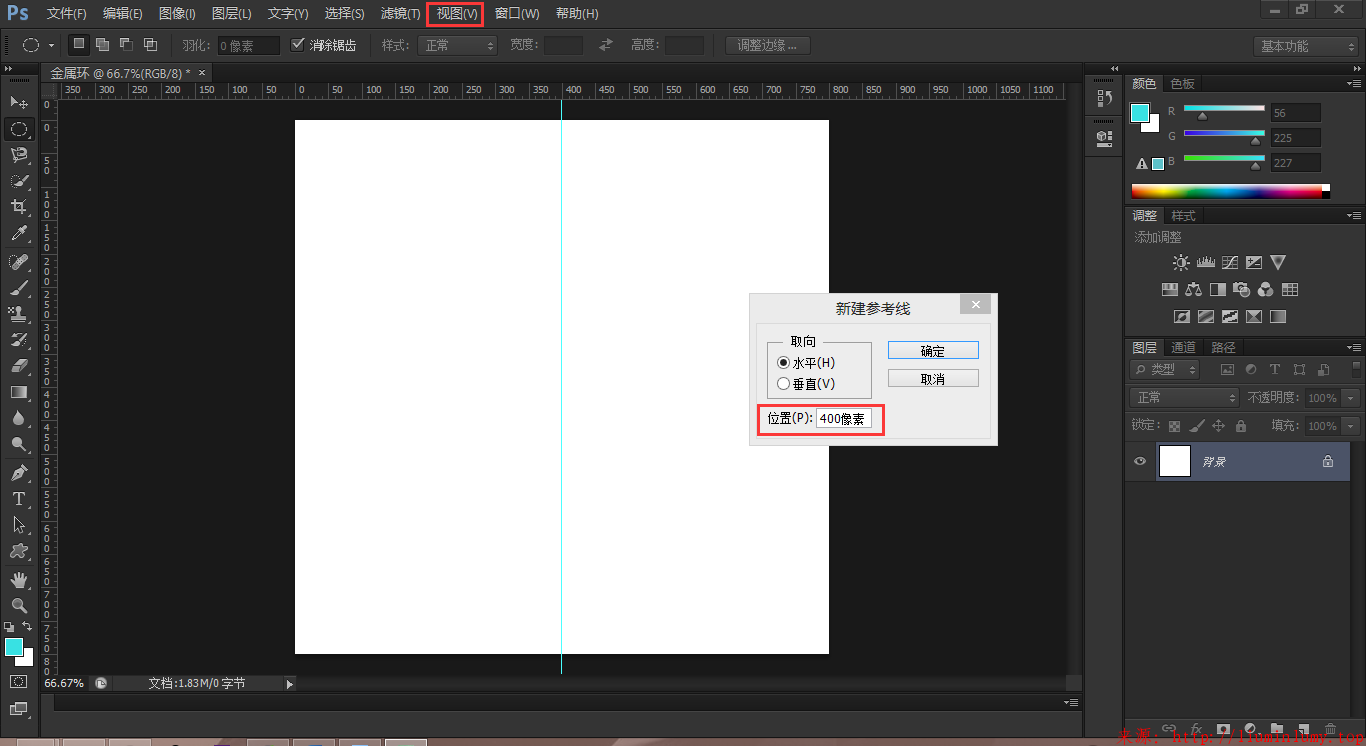Image resolution: width=1366 pixels, height=746 pixels.
Task: Select the Polygonal Lasso tool
Action: point(19,155)
